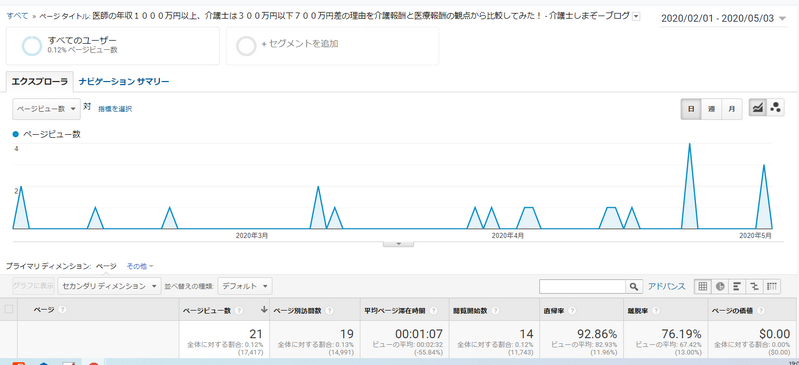Open help icon next to 直帰率 column

click(x=572, y=310)
